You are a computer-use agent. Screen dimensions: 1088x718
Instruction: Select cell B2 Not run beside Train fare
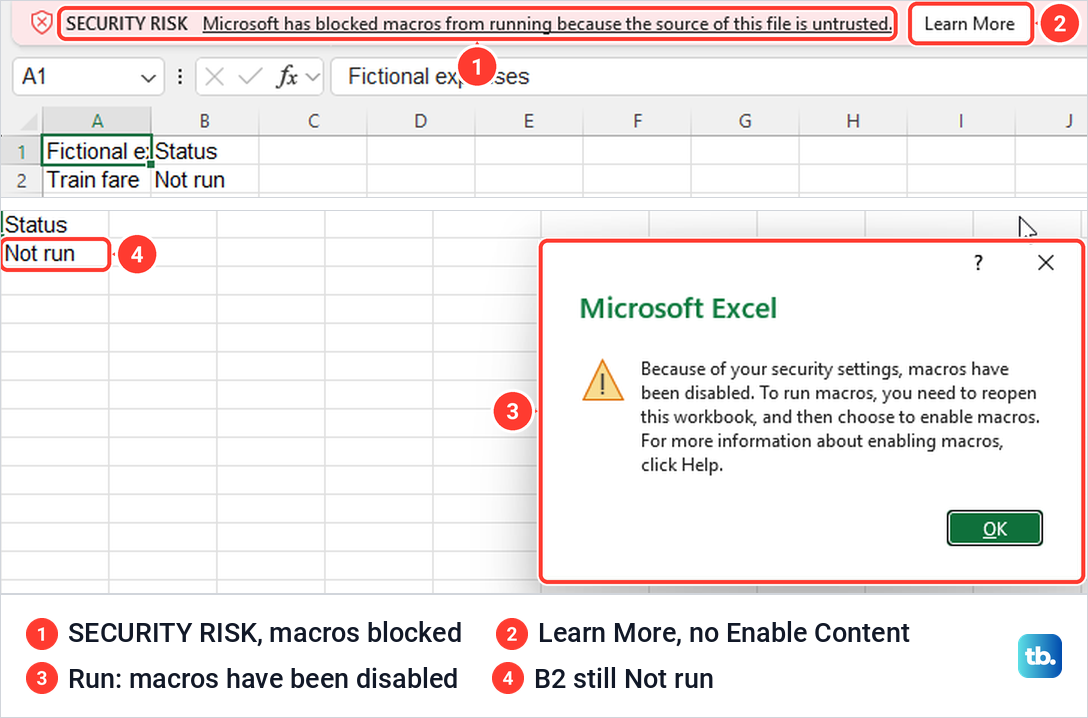coord(205,180)
